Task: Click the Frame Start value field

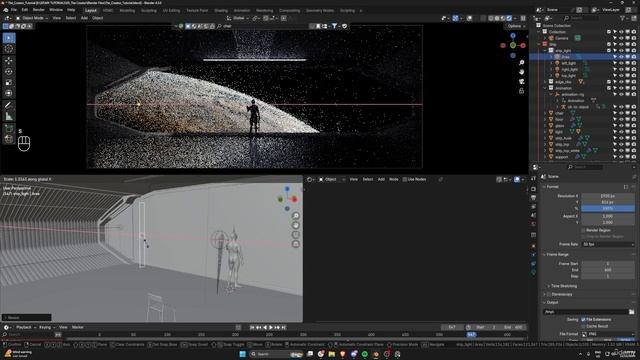Action: pos(608,264)
